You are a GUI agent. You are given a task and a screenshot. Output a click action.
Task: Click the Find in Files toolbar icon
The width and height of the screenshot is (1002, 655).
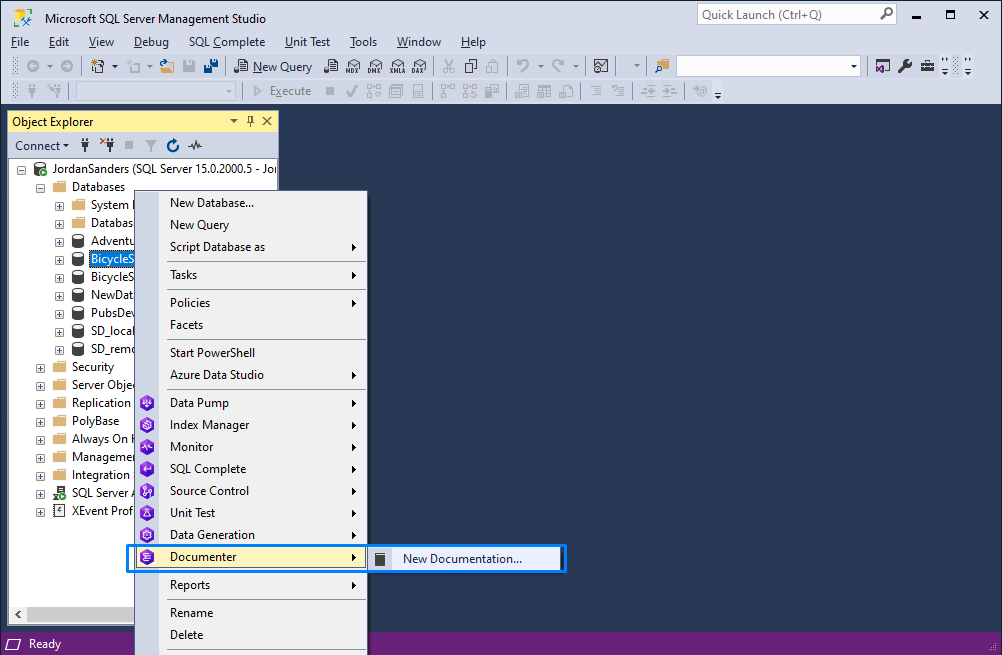coord(661,66)
